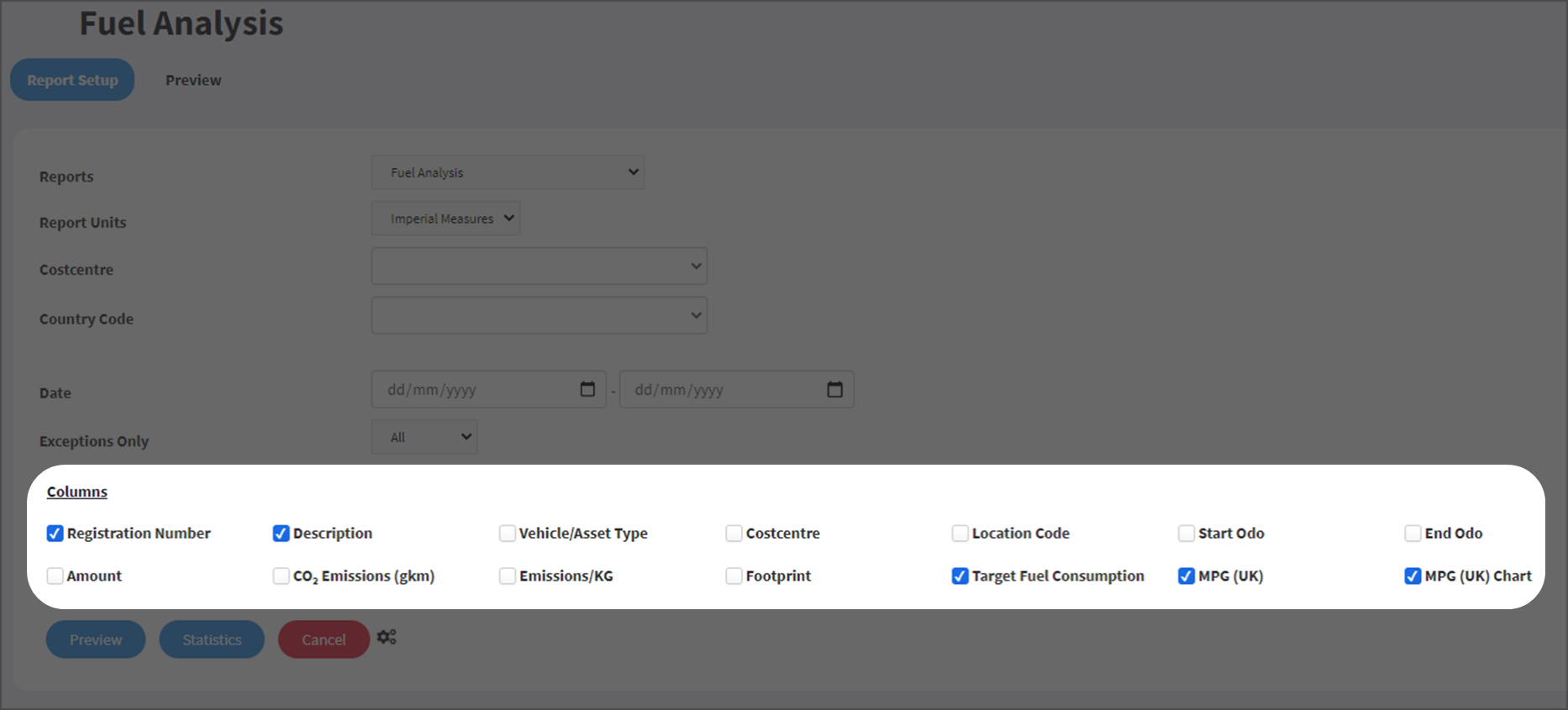Image resolution: width=1568 pixels, height=710 pixels.
Task: Open the Reports dropdown showing Fuel Analysis
Action: pyautogui.click(x=508, y=172)
